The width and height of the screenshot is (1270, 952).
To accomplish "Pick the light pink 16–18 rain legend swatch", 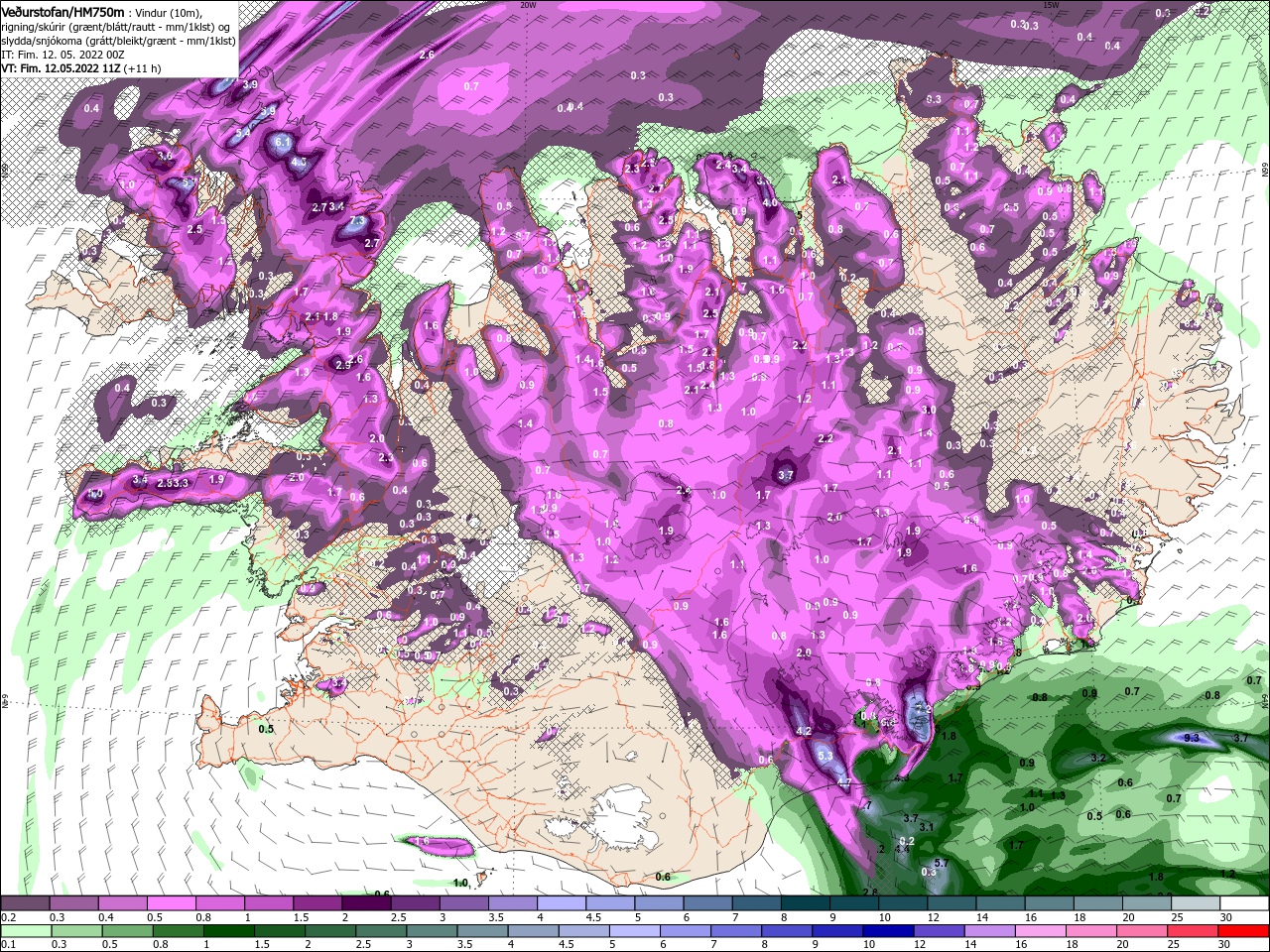I will [x=1040, y=930].
